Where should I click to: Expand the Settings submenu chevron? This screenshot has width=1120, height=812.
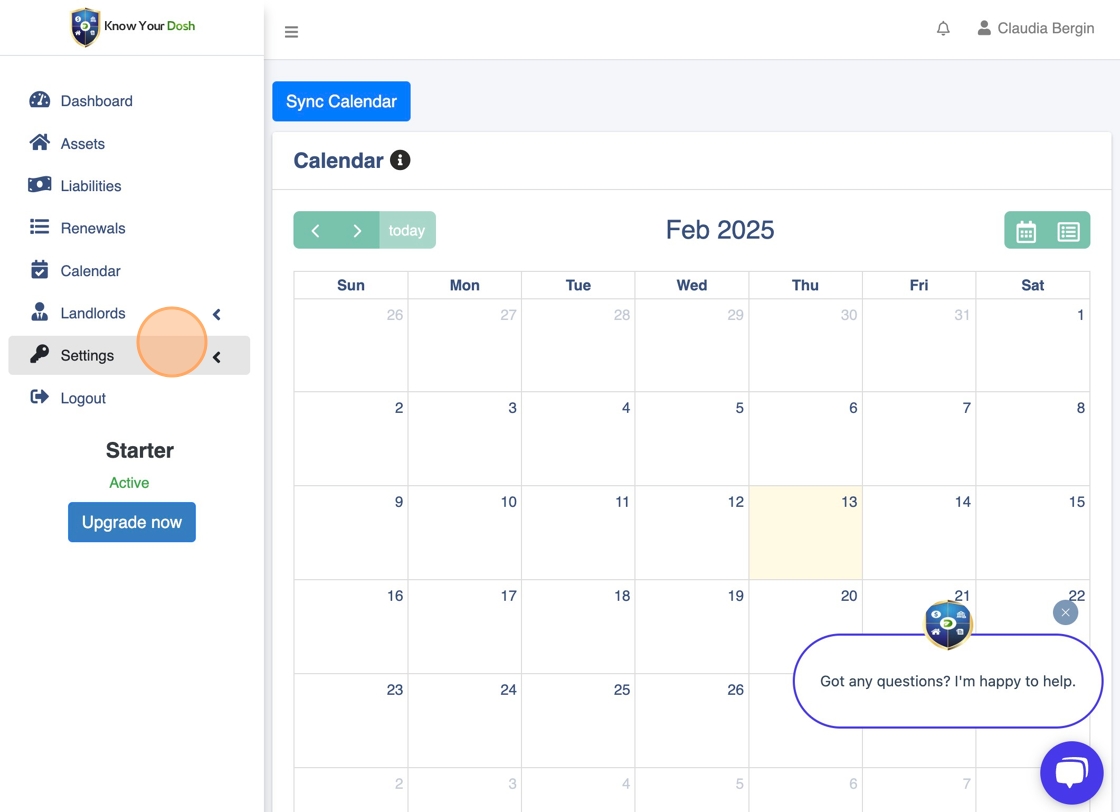pyautogui.click(x=217, y=357)
